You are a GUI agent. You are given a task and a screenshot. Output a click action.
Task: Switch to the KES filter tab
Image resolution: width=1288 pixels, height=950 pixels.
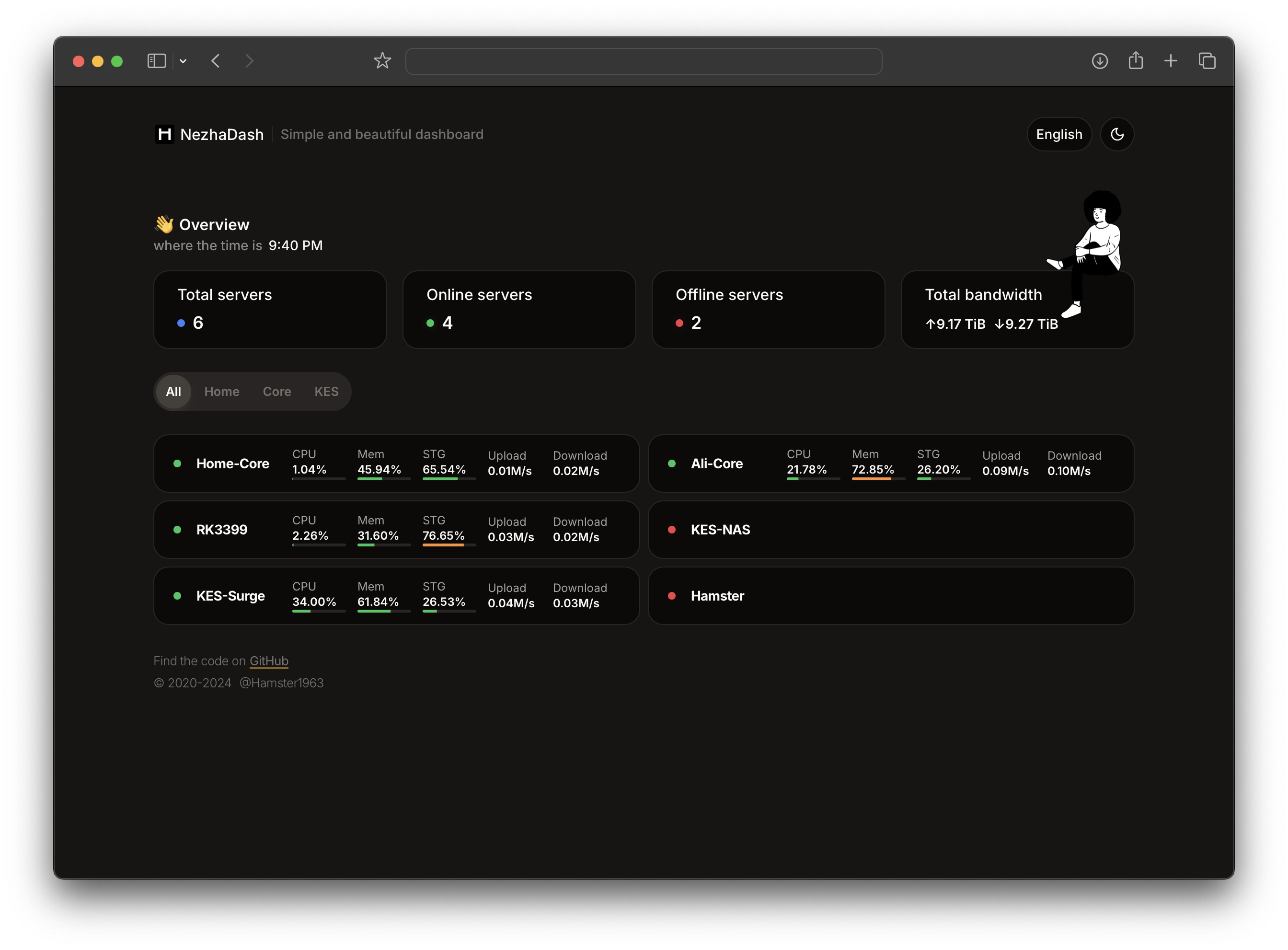click(x=326, y=392)
